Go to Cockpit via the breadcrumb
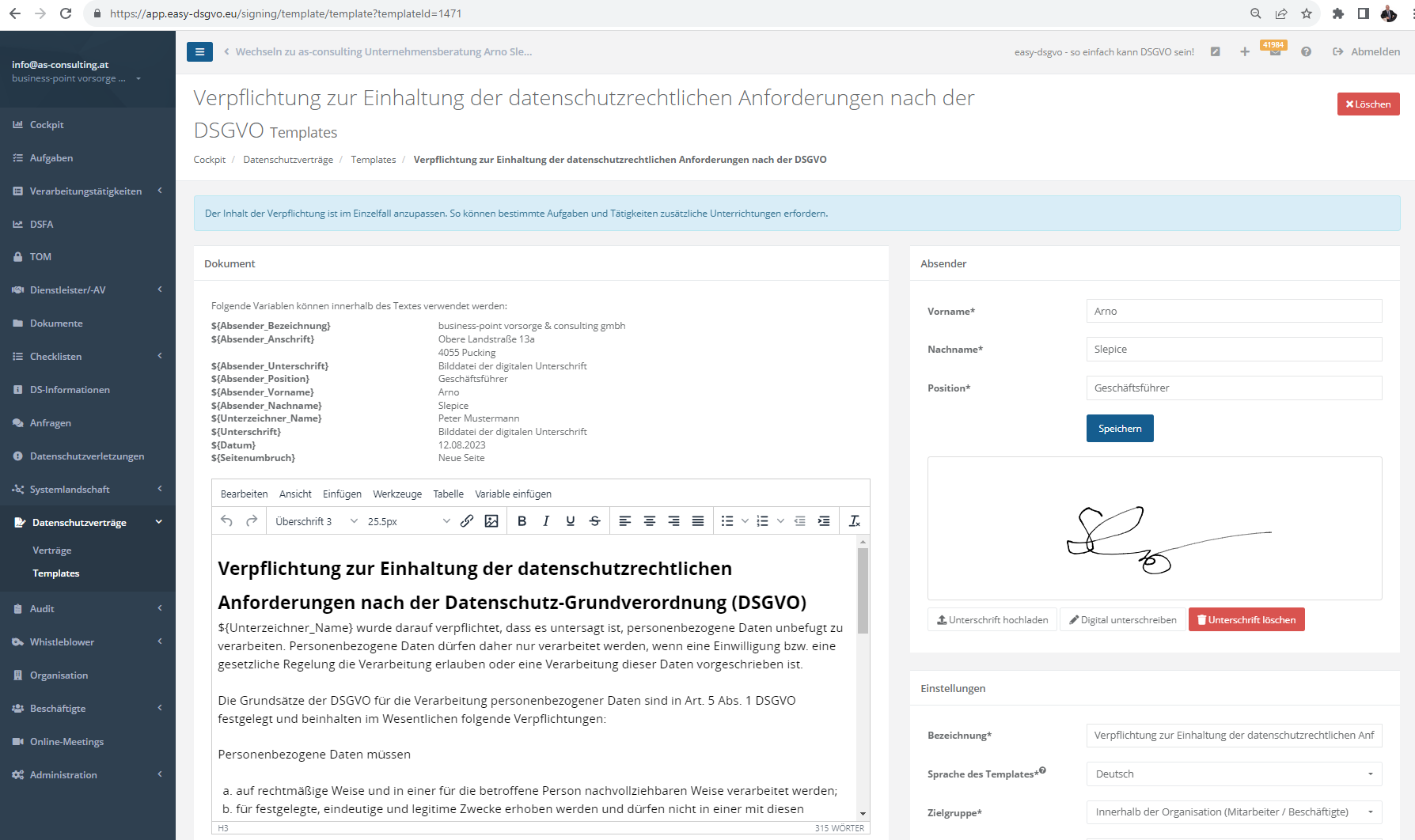 point(209,159)
